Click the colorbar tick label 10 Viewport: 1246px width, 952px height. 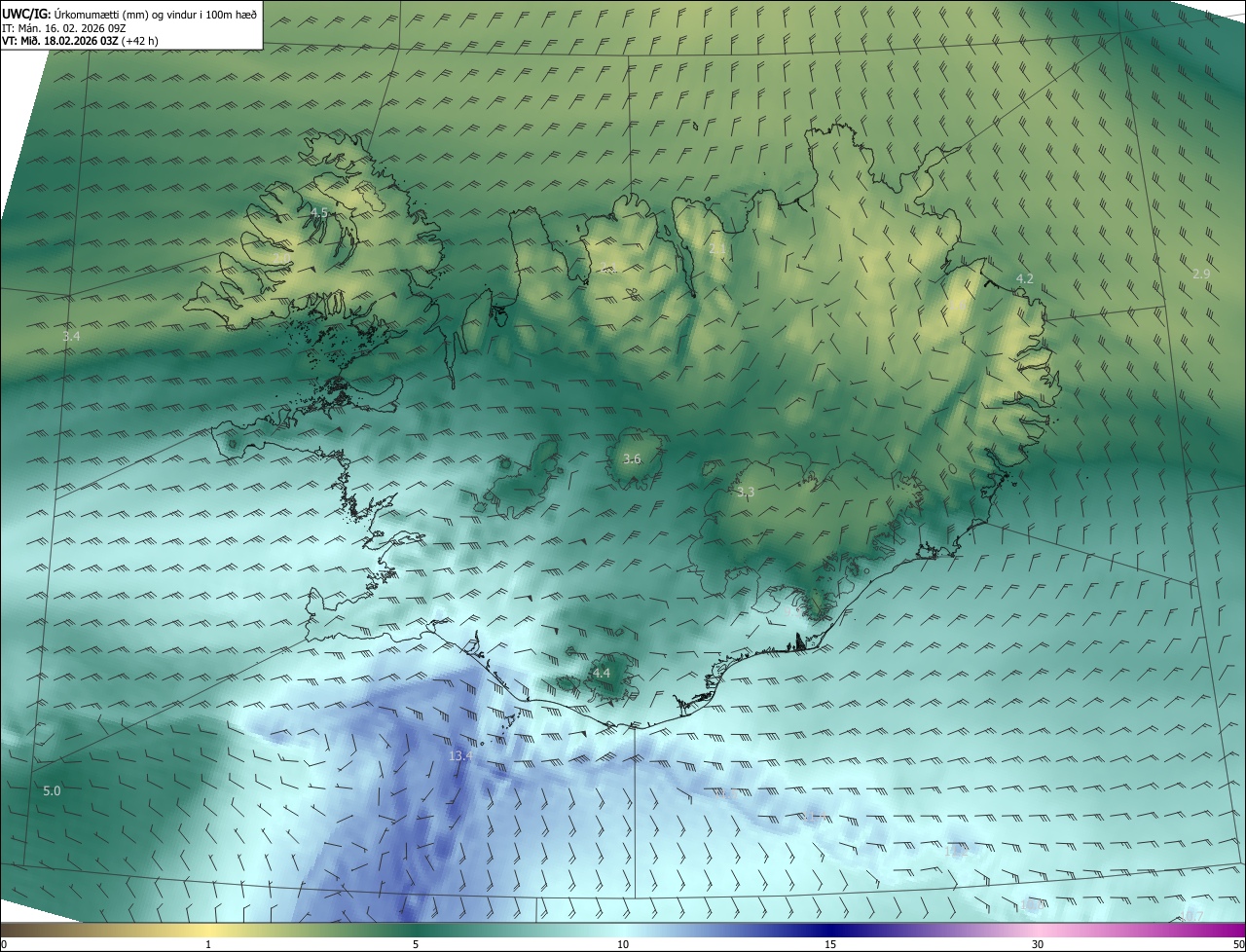point(623,944)
